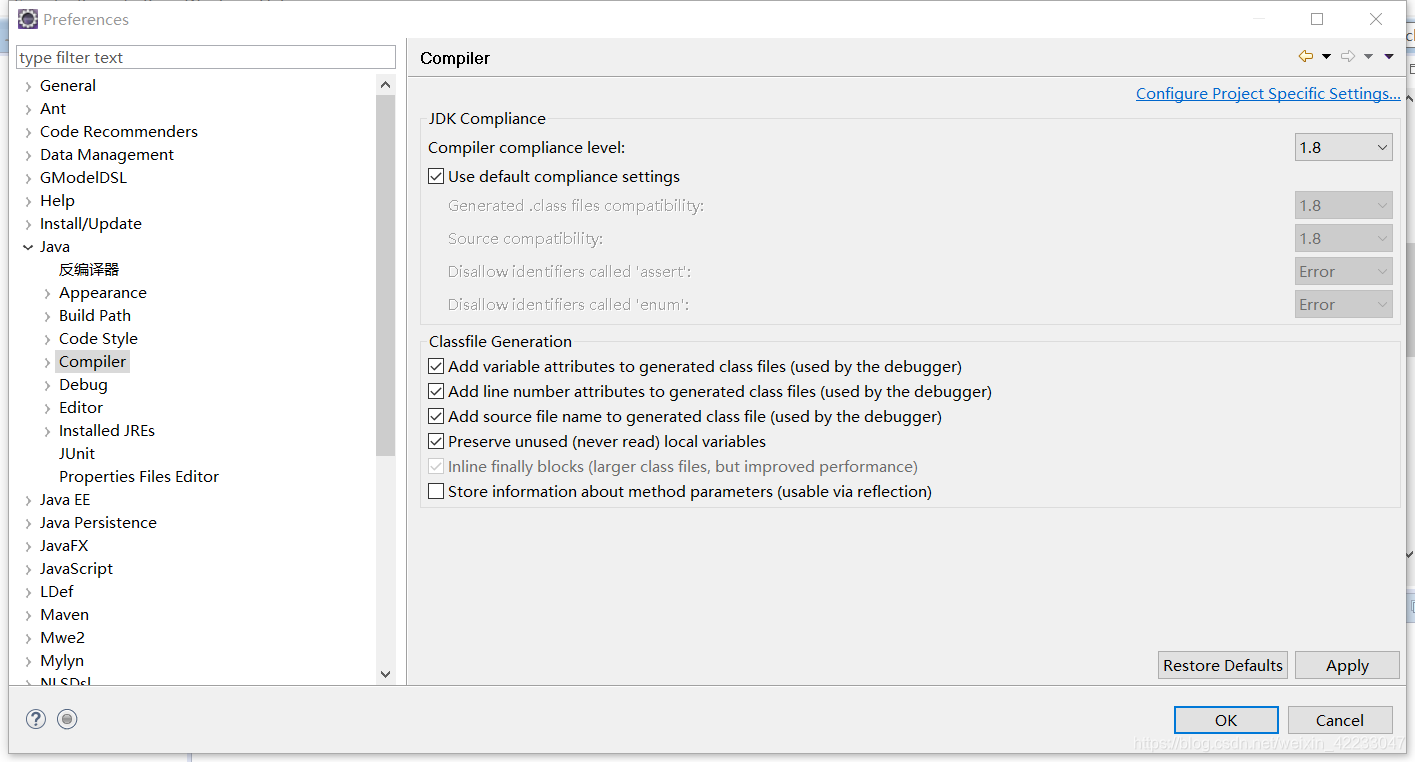Open the Help icon in dialog corner
1415x762 pixels.
pos(35,718)
